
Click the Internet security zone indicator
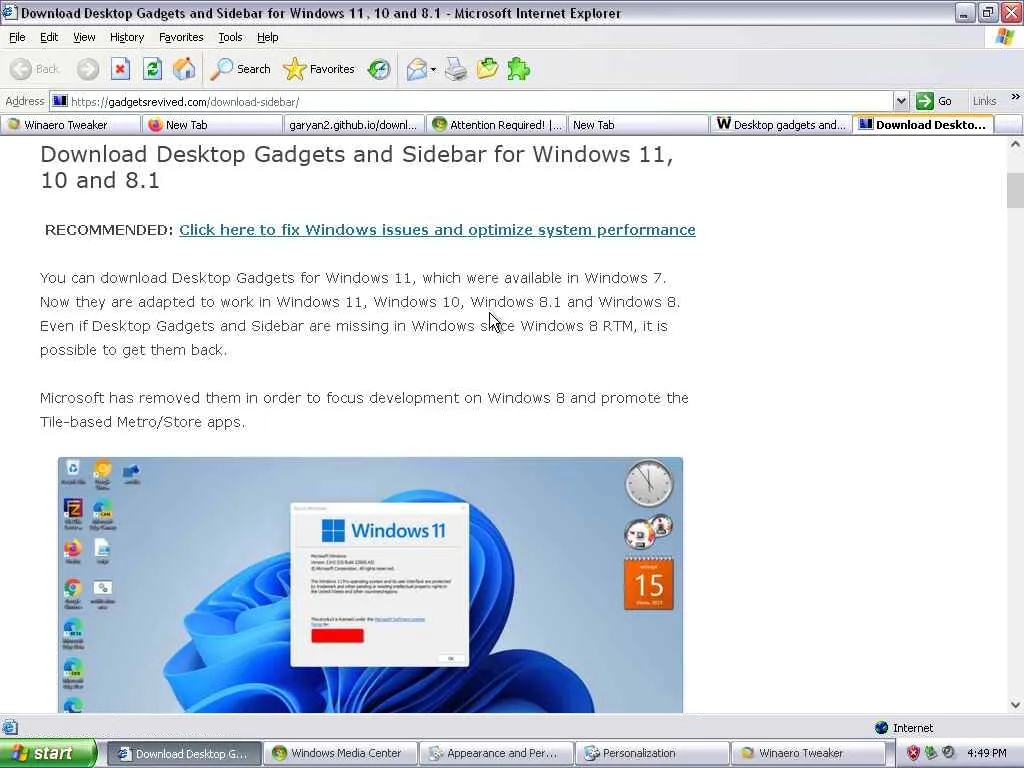point(904,728)
